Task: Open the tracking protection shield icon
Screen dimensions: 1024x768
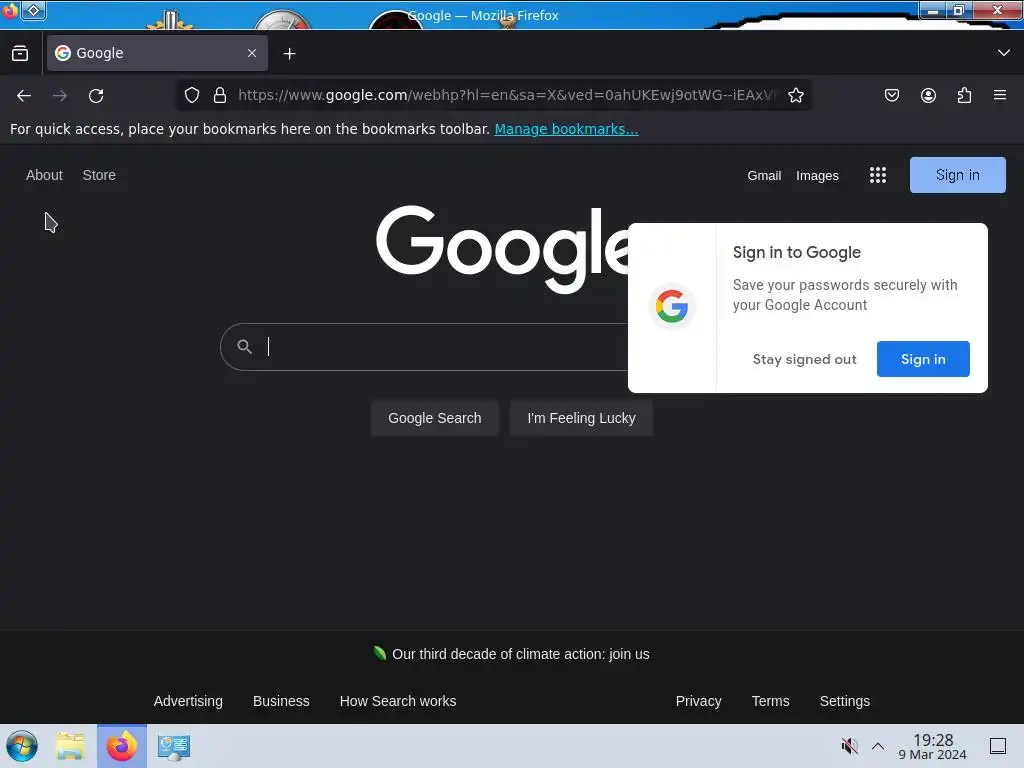Action: click(192, 95)
